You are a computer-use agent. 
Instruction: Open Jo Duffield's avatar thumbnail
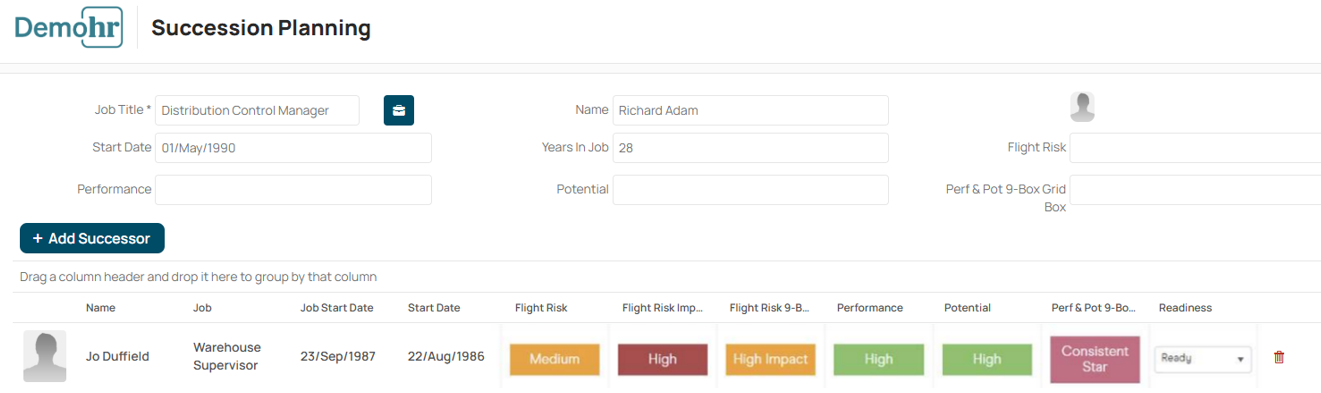click(45, 356)
